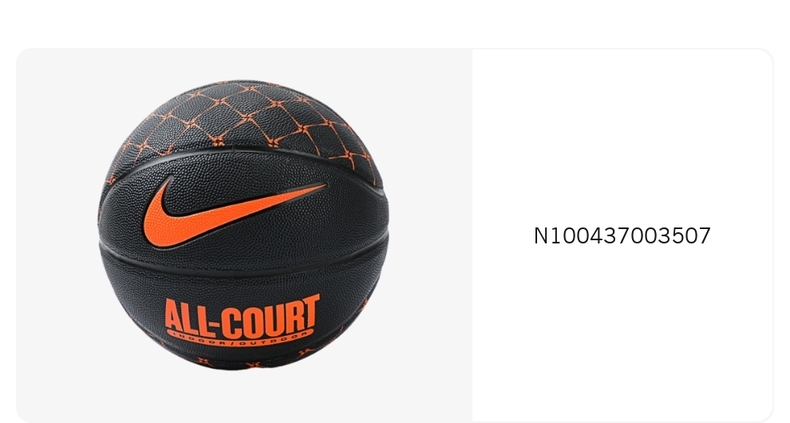Click the white panel above the product code
Screen dimensions: 790x423
point(622,136)
